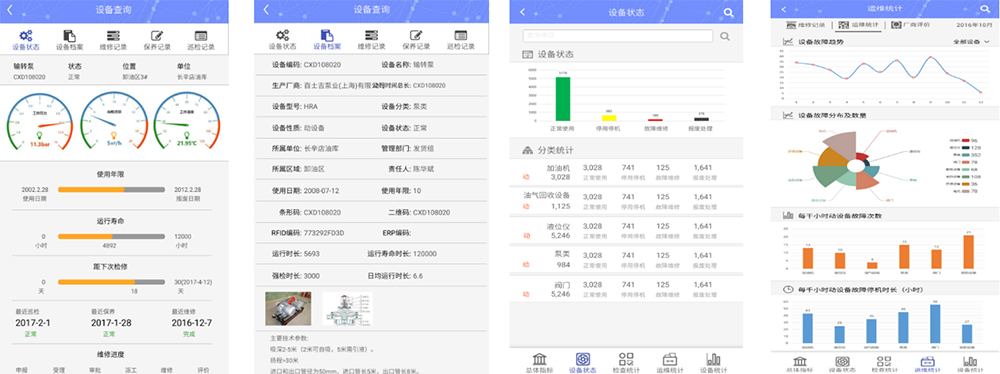Open the 2016年10月 date selector
This screenshot has width=1000, height=374.
(975, 25)
